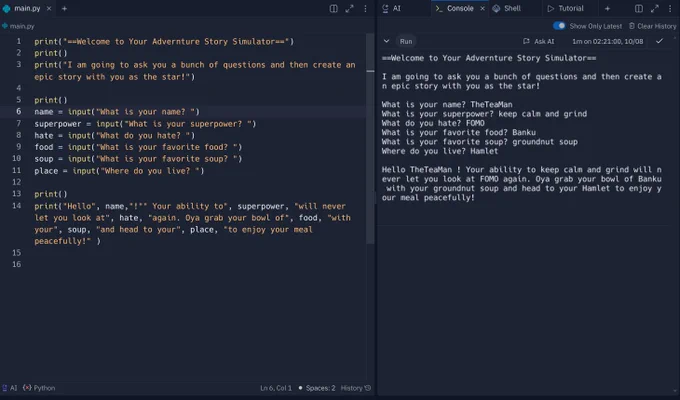Image resolution: width=680 pixels, height=400 pixels.
Task: Close the Console tab
Action: (482, 8)
